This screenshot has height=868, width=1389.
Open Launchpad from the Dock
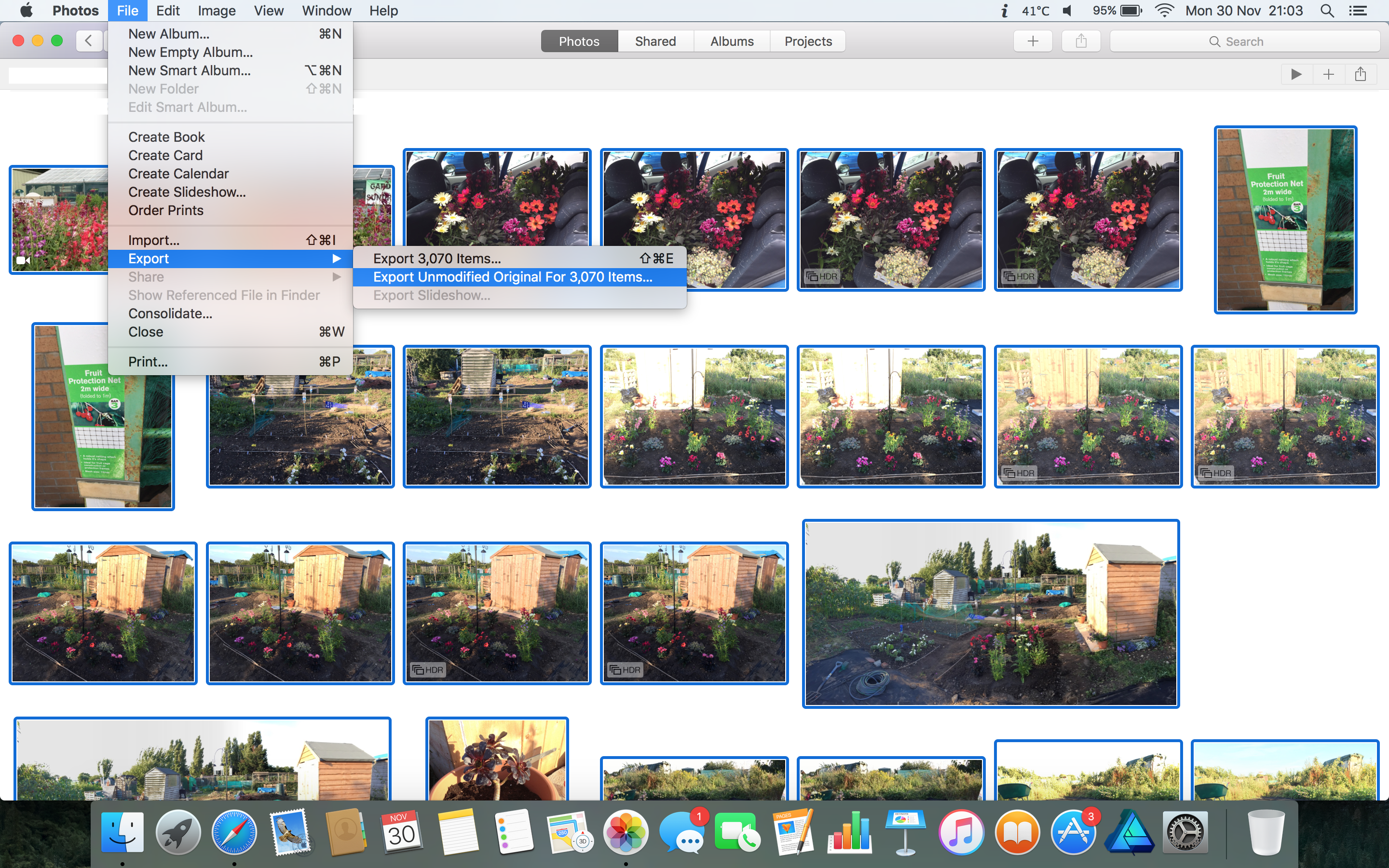pos(178,832)
